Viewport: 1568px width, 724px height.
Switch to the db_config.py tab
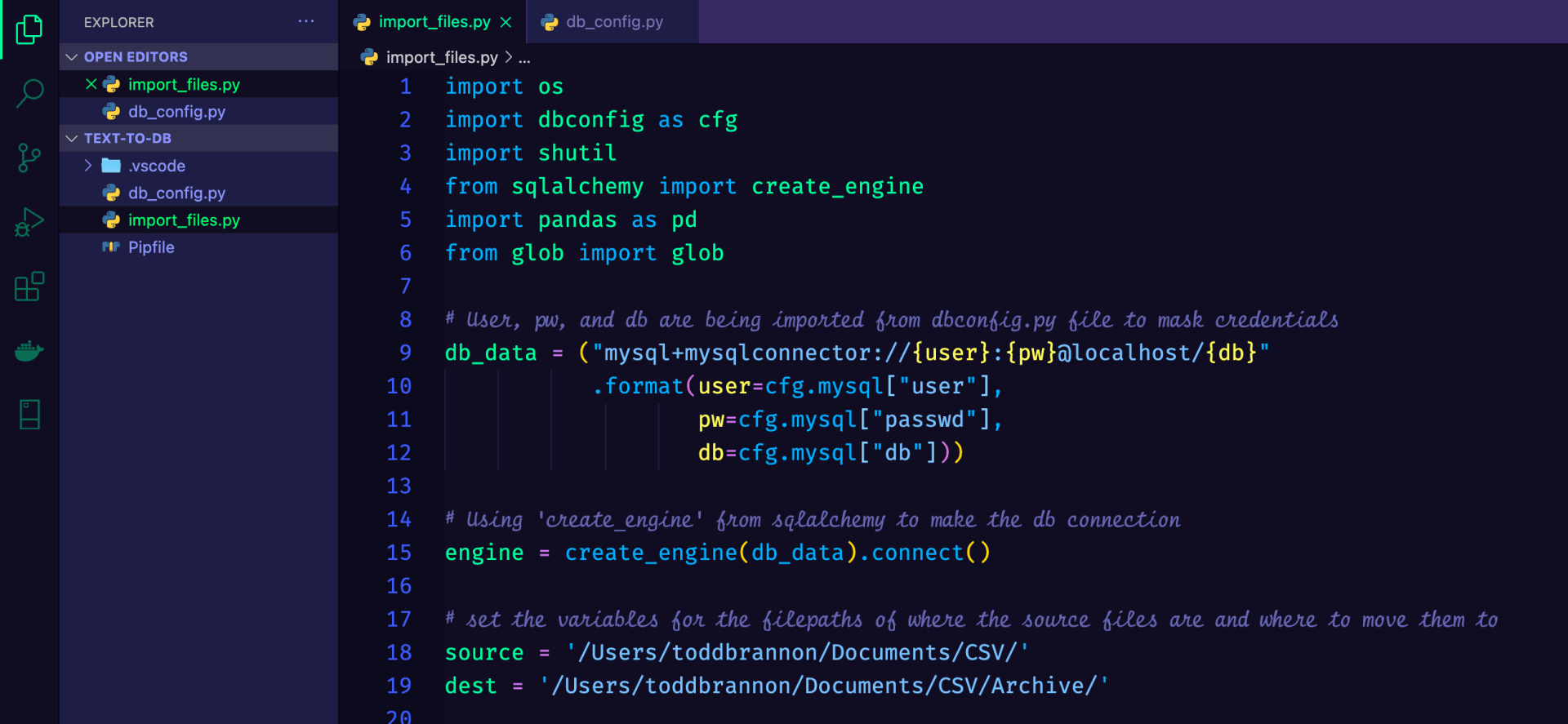coord(613,22)
